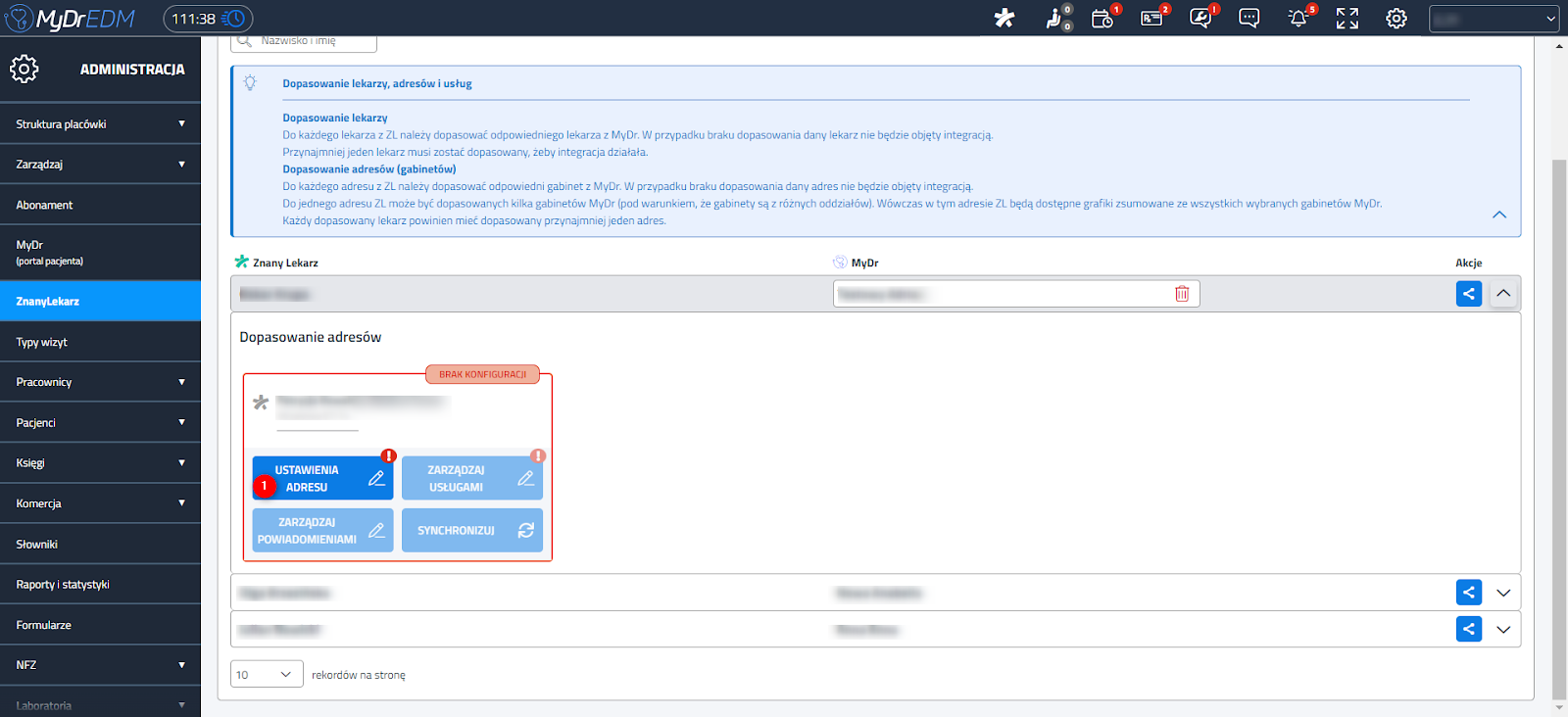The image size is (1568, 717).
Task: Expand the Zarządzaj menu
Action: [x=100, y=165]
